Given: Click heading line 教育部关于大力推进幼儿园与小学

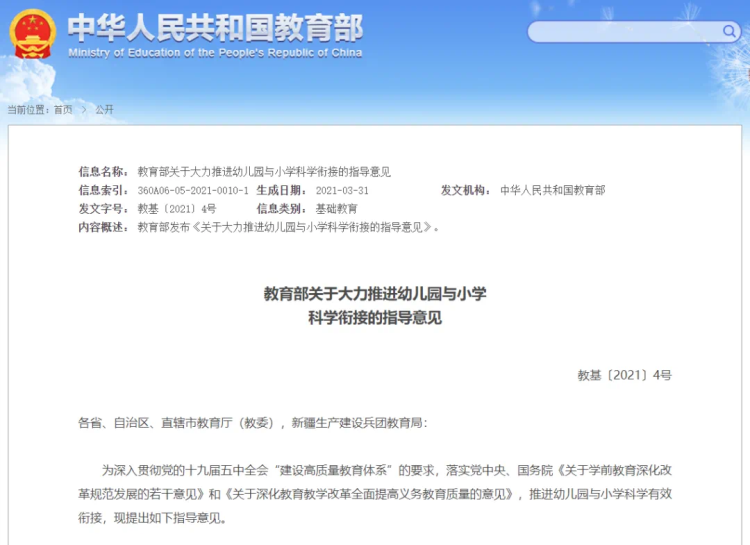Looking at the screenshot, I should (x=375, y=293).
